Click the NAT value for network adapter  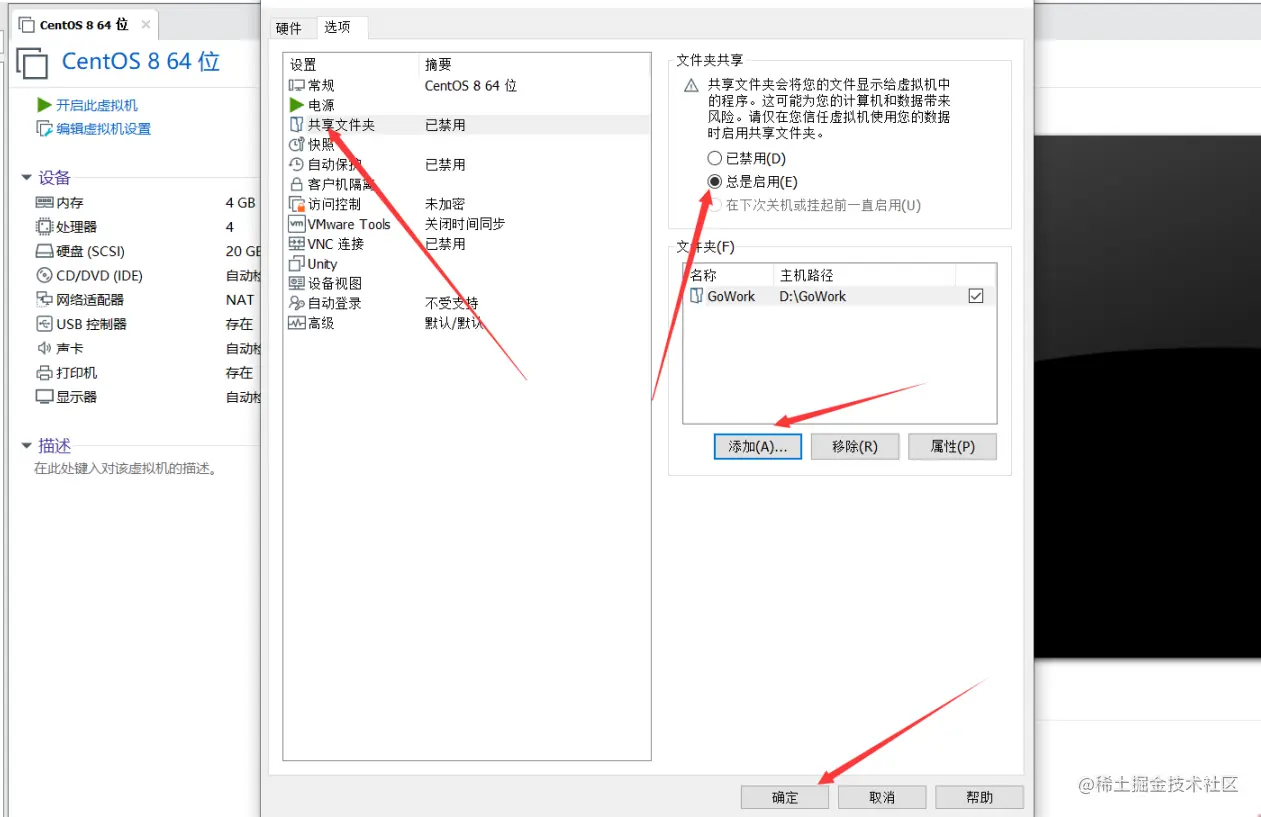coord(240,300)
